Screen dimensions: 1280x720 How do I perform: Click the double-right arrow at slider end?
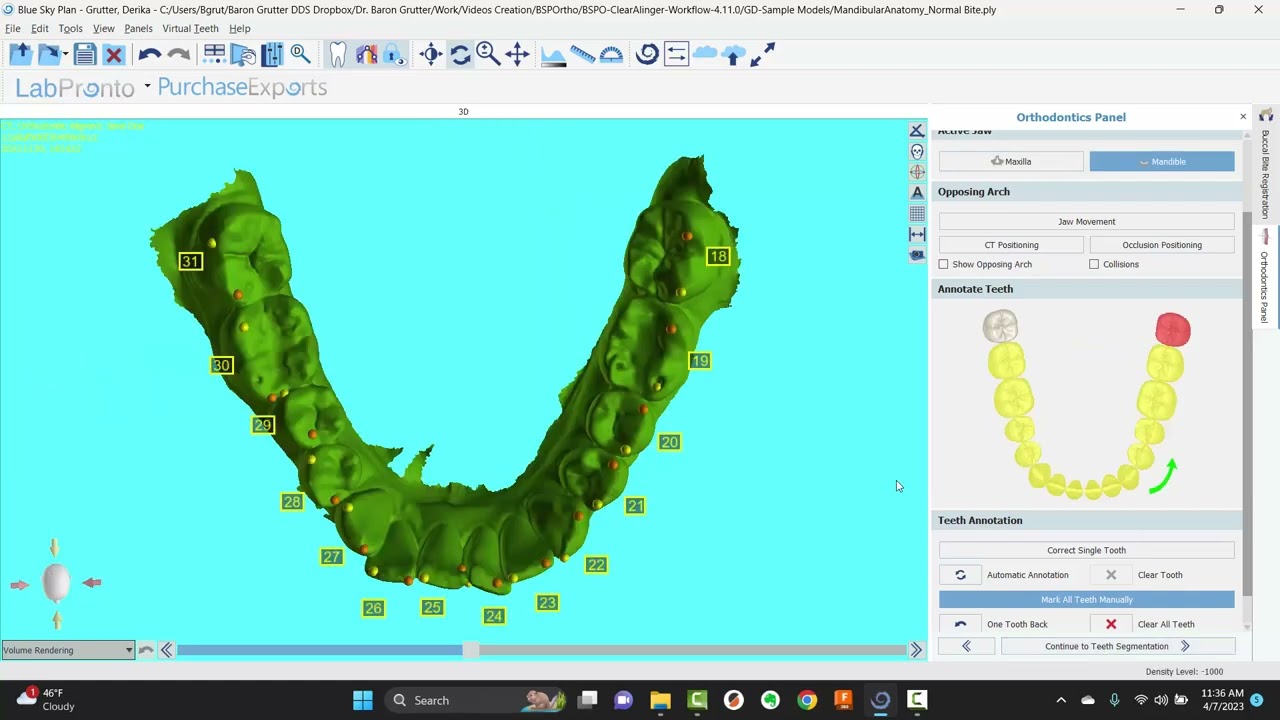tap(916, 650)
